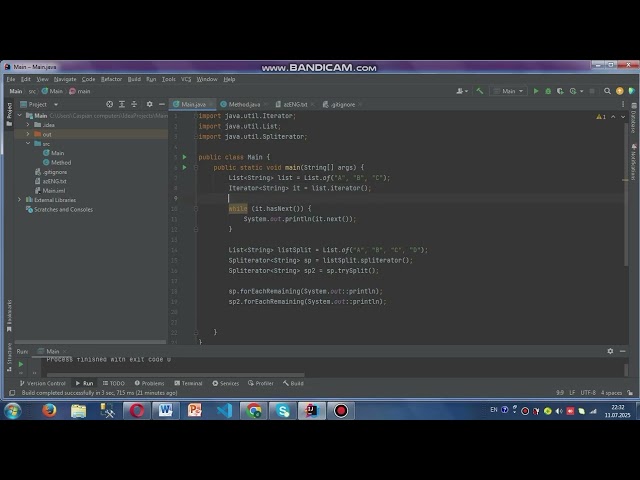Click the editor vertical scrollbar
This screenshot has width=640, height=480.
[626, 194]
